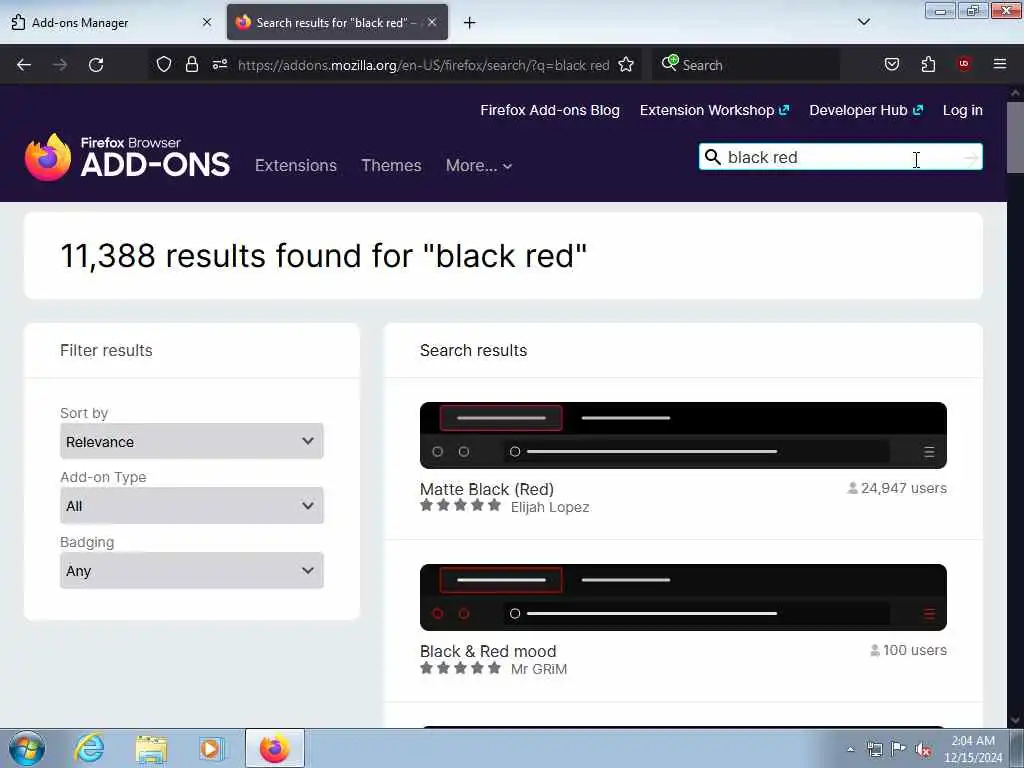This screenshot has height=768, width=1024.
Task: Click author name Elijah Lopez
Action: [550, 507]
